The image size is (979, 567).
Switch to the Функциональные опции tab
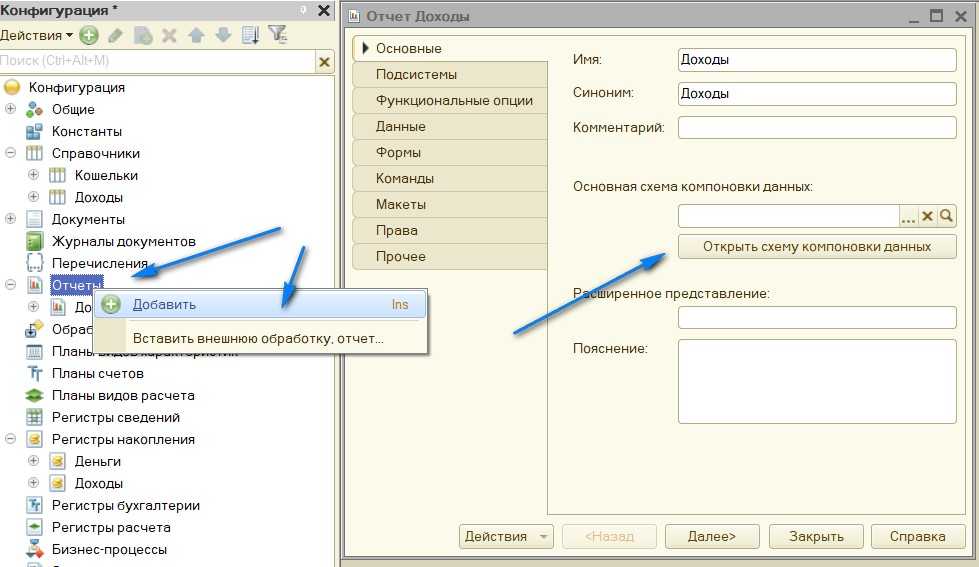(x=450, y=101)
